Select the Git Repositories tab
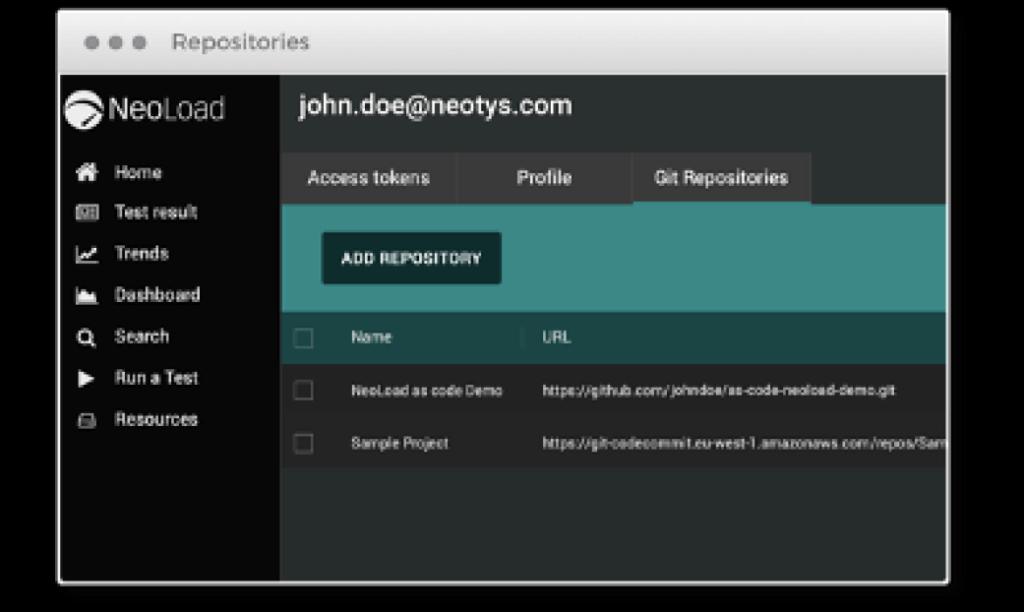Image resolution: width=1024 pixels, height=612 pixels. tap(720, 178)
